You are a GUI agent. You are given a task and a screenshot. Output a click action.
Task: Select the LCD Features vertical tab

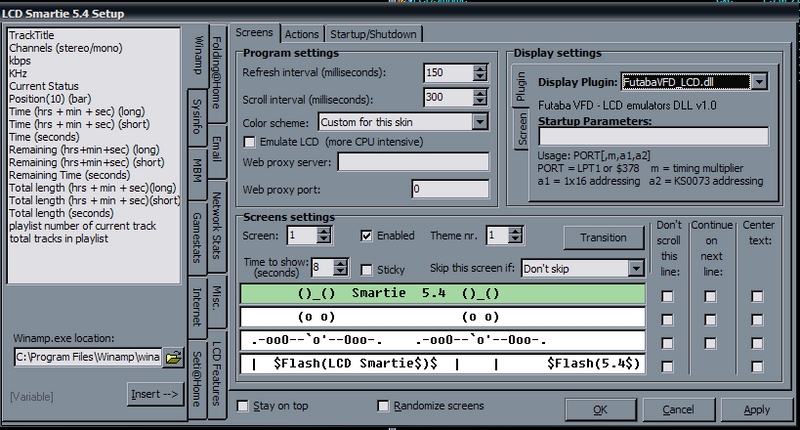pos(217,373)
